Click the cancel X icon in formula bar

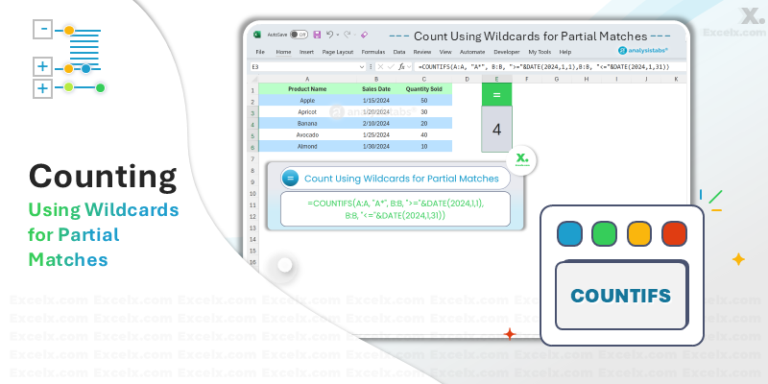tap(380, 67)
